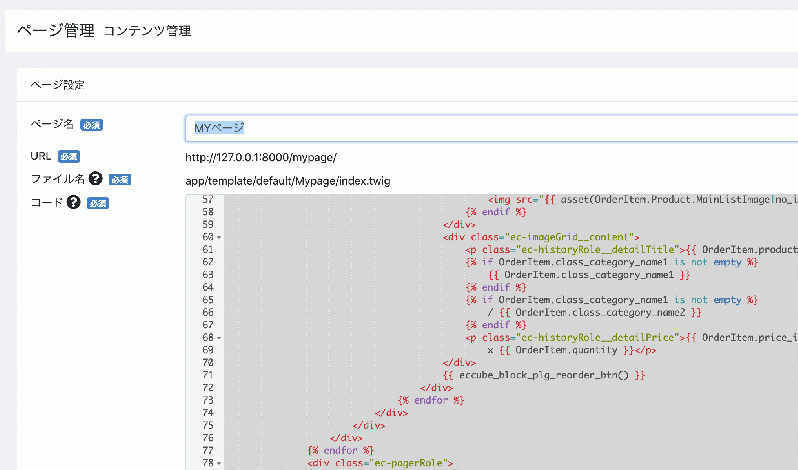Focus the ページ名 field containing MYページ

click(491, 128)
